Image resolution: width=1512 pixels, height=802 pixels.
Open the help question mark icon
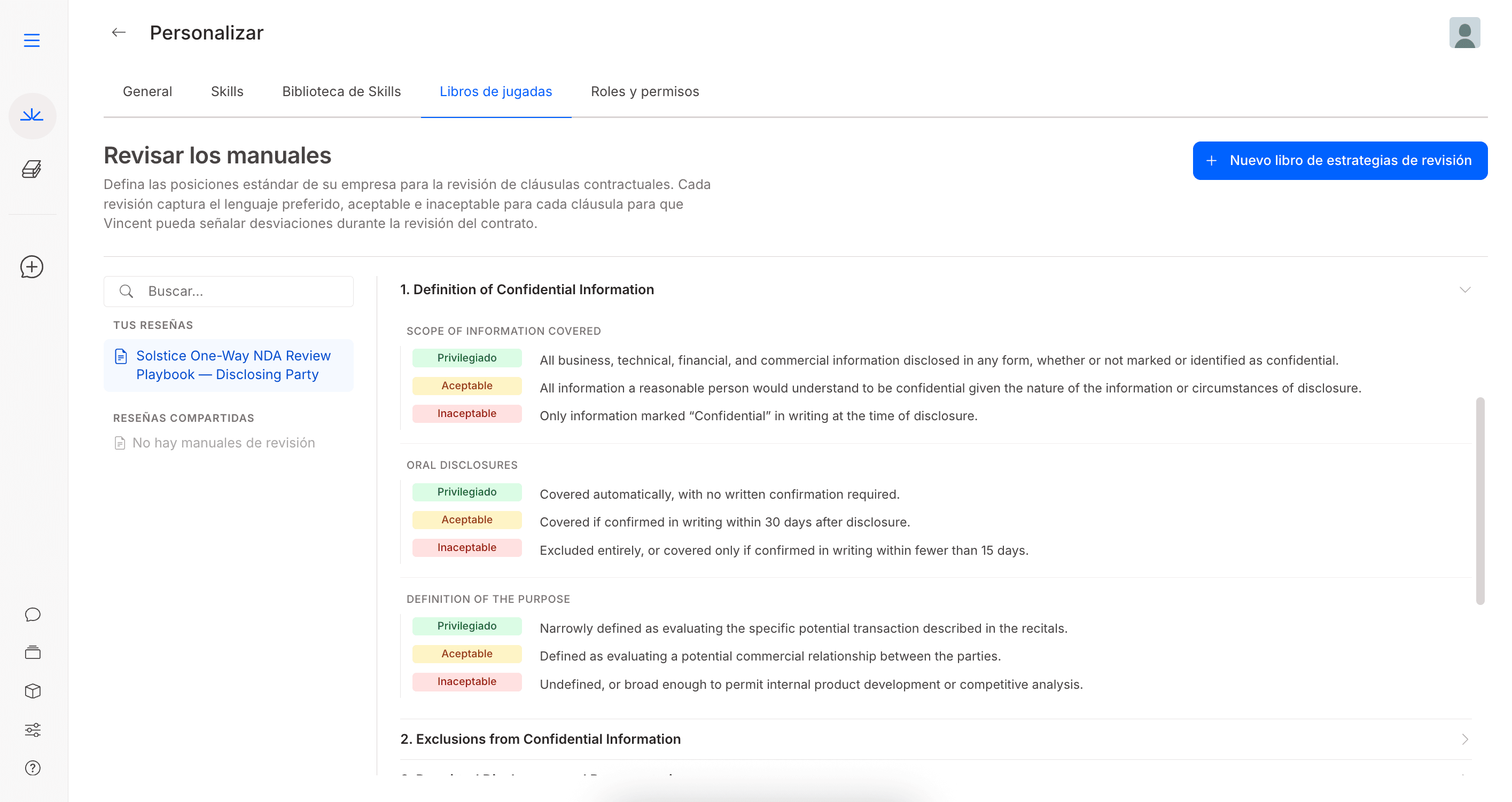[x=33, y=768]
